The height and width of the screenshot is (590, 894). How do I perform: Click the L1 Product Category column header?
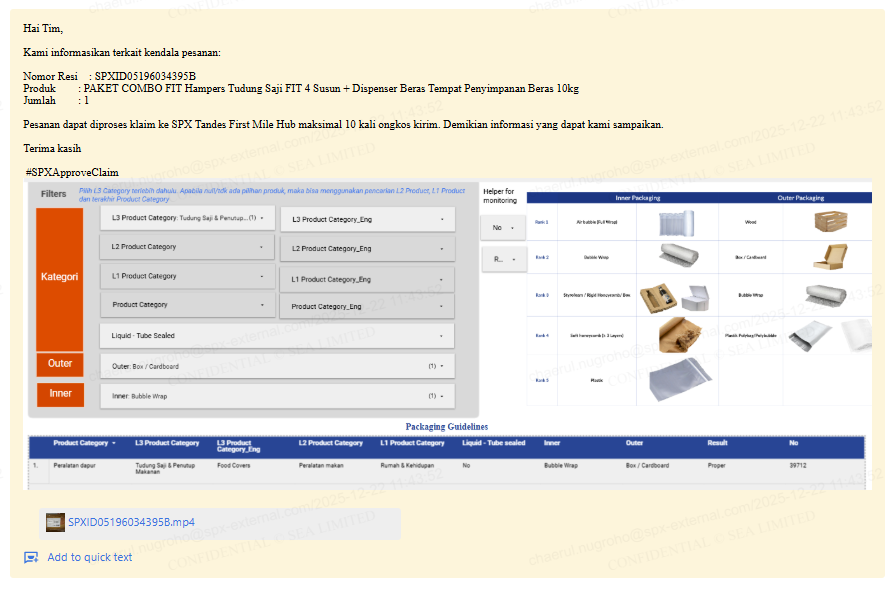(x=412, y=443)
